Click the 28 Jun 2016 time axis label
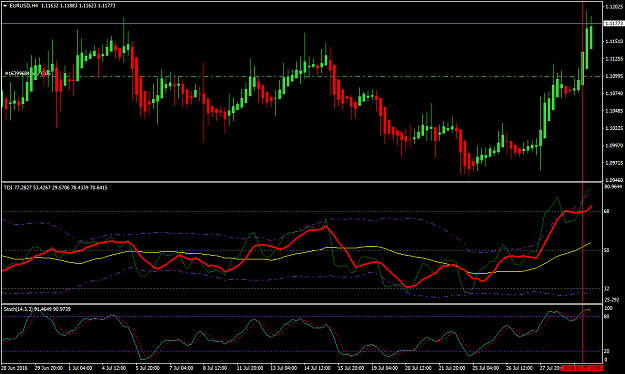Screen dimensions: 625x374 pyautogui.click(x=14, y=368)
